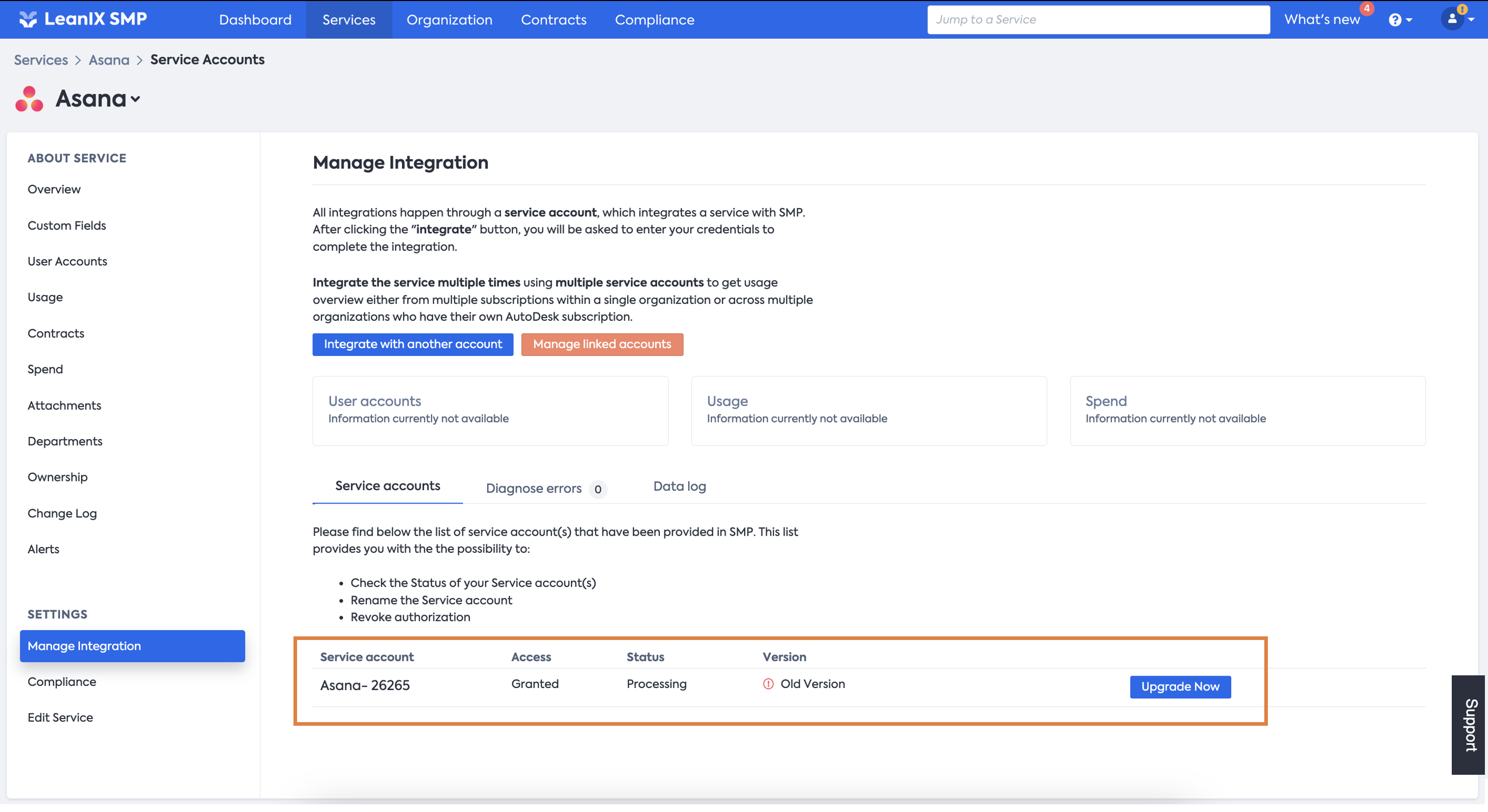
Task: Open the user profile avatar menu
Action: 1452,19
